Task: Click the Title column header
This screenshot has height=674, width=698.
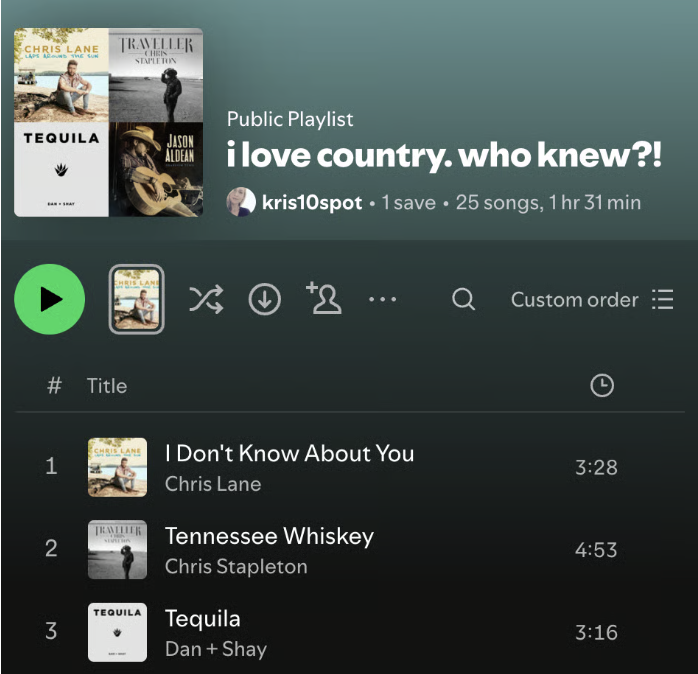Action: pos(107,386)
